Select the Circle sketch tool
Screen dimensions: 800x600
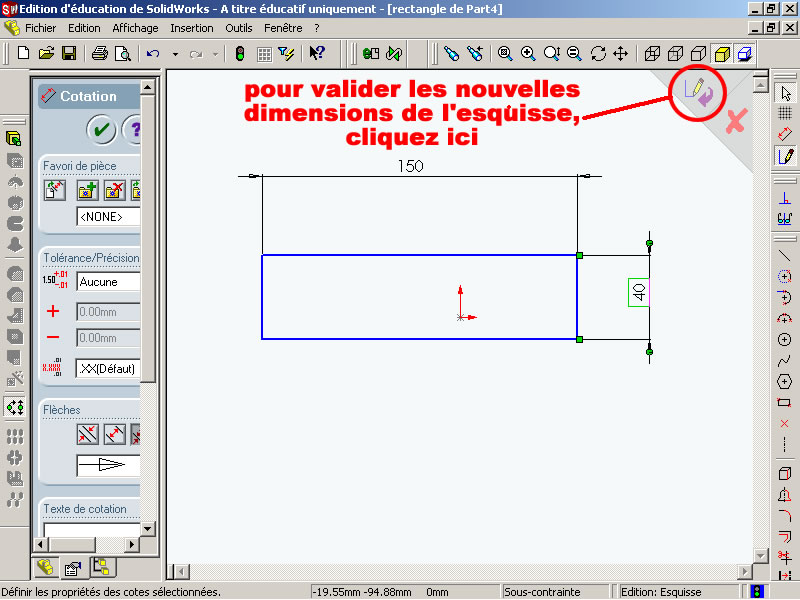tap(785, 340)
